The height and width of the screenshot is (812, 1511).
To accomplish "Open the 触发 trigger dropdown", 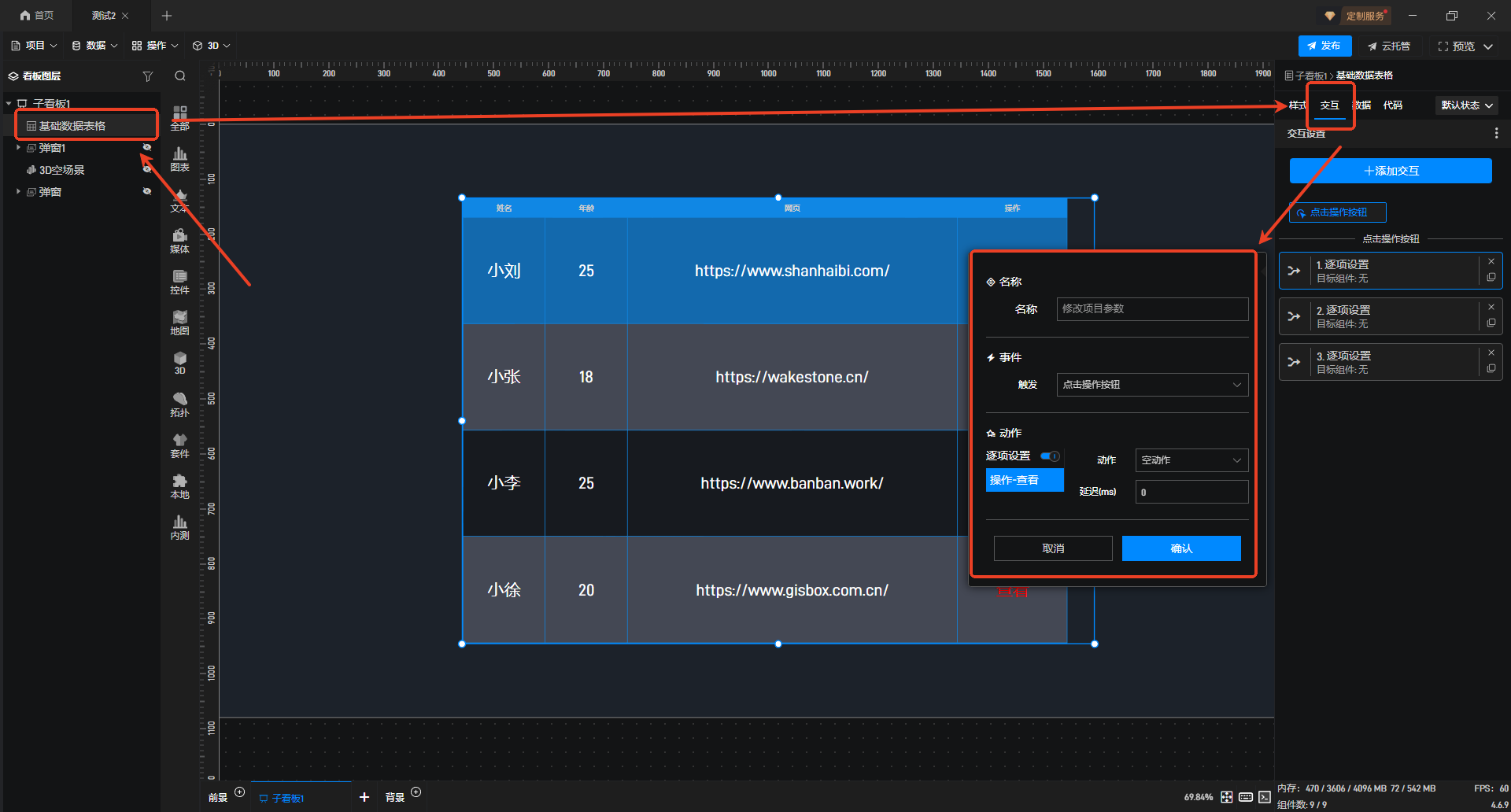I will point(1151,385).
